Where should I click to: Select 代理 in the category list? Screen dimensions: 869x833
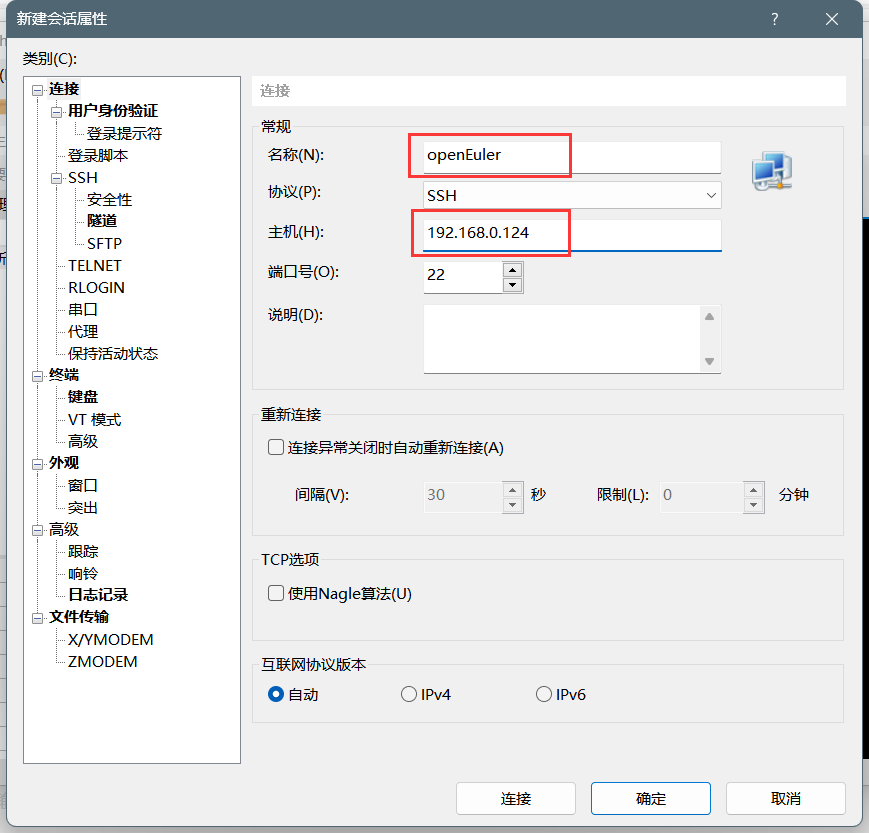83,331
